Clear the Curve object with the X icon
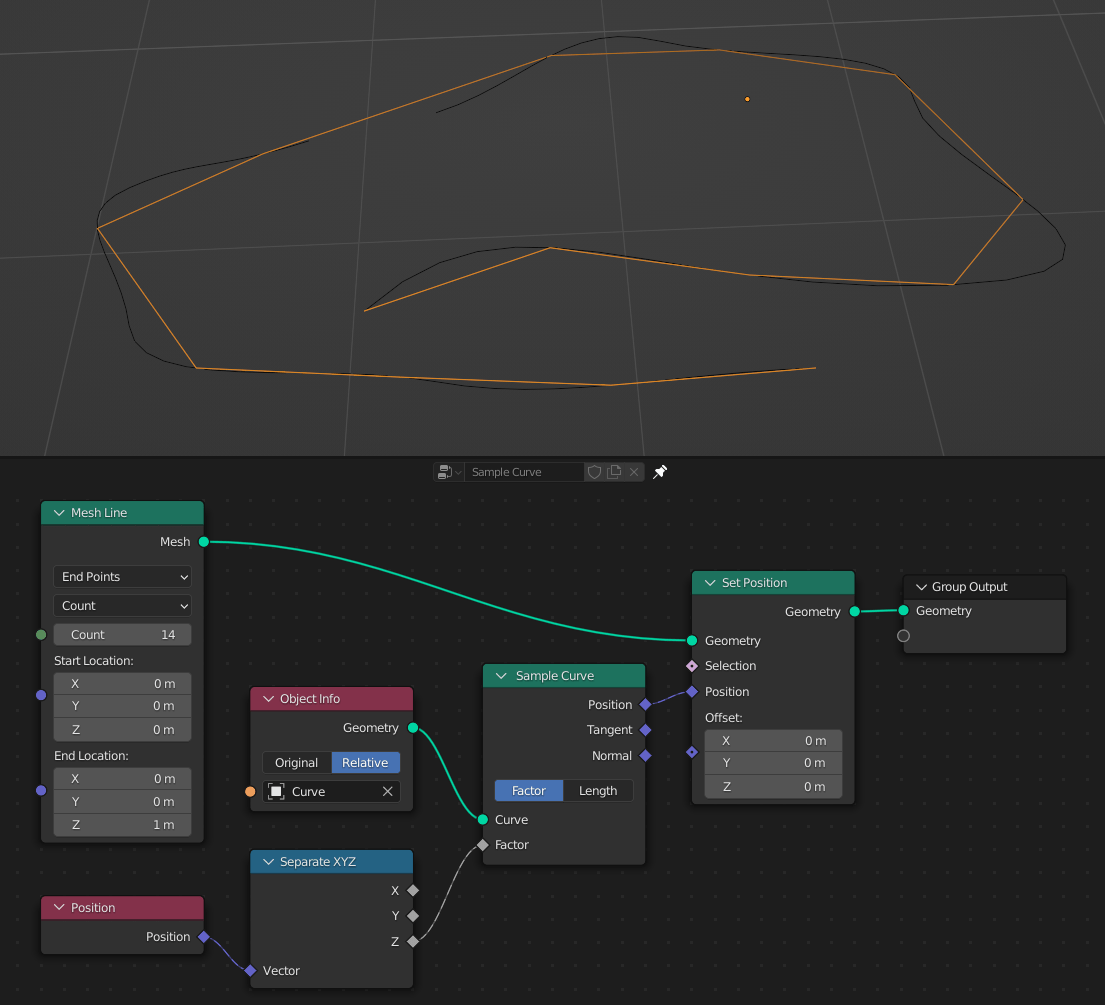Viewport: 1105px width, 1005px height. click(387, 791)
